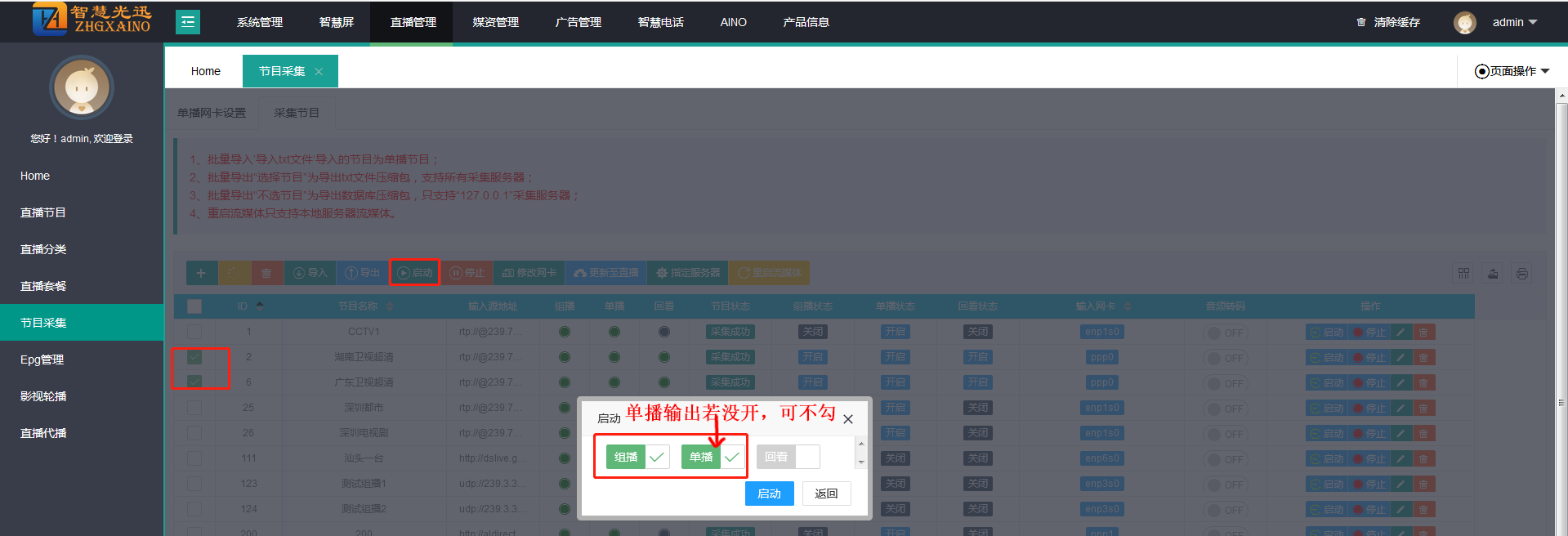Click the green add (+) toolbar button
This screenshot has width=1568, height=536.
click(x=201, y=273)
